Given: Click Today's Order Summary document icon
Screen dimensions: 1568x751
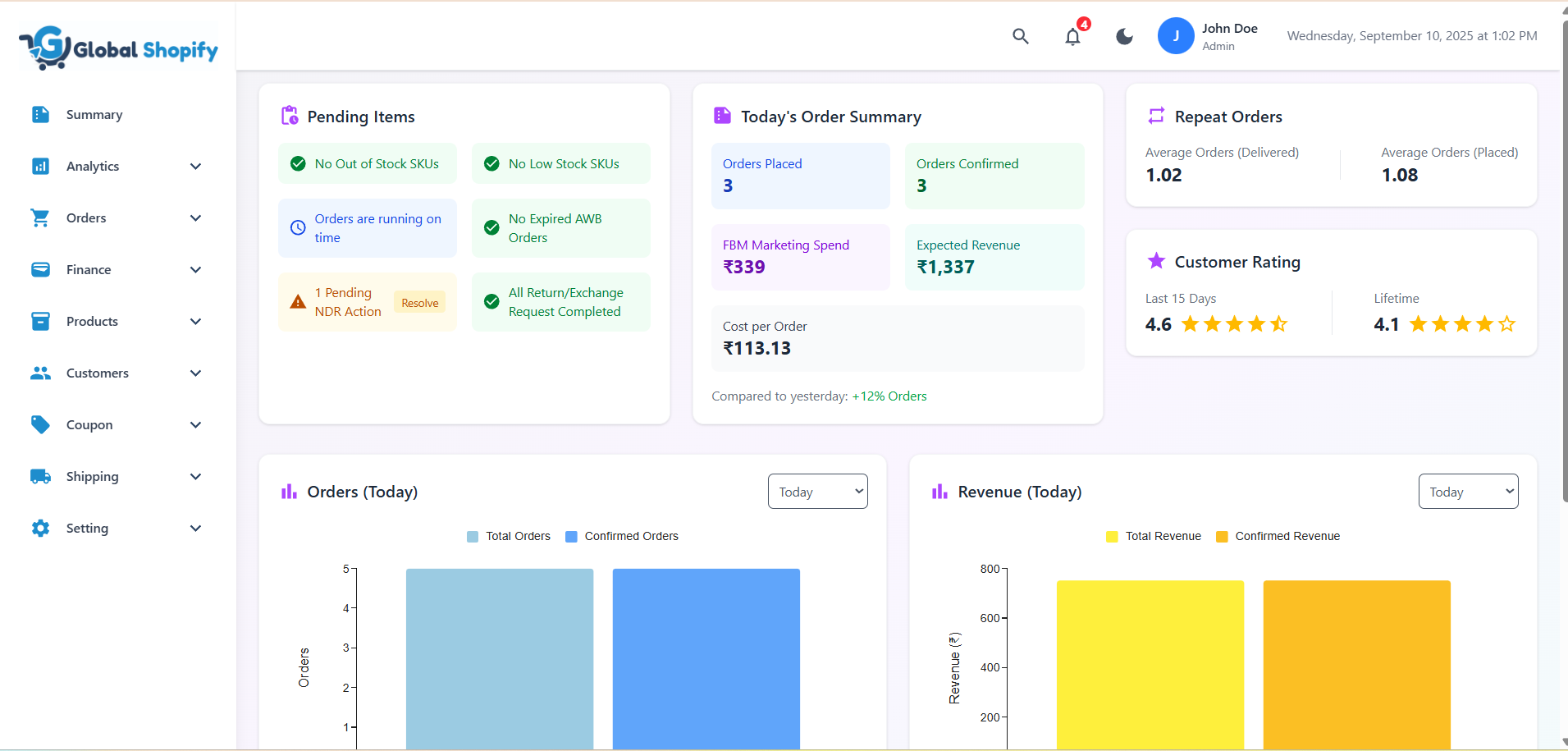Looking at the screenshot, I should pos(722,116).
